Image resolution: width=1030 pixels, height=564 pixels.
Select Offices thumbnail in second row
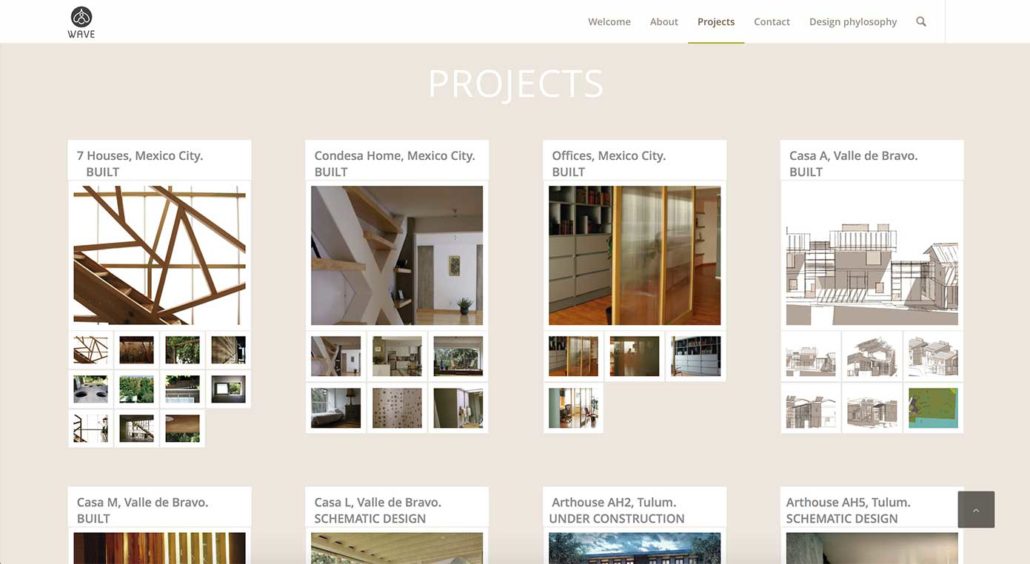pyautogui.click(x=573, y=408)
